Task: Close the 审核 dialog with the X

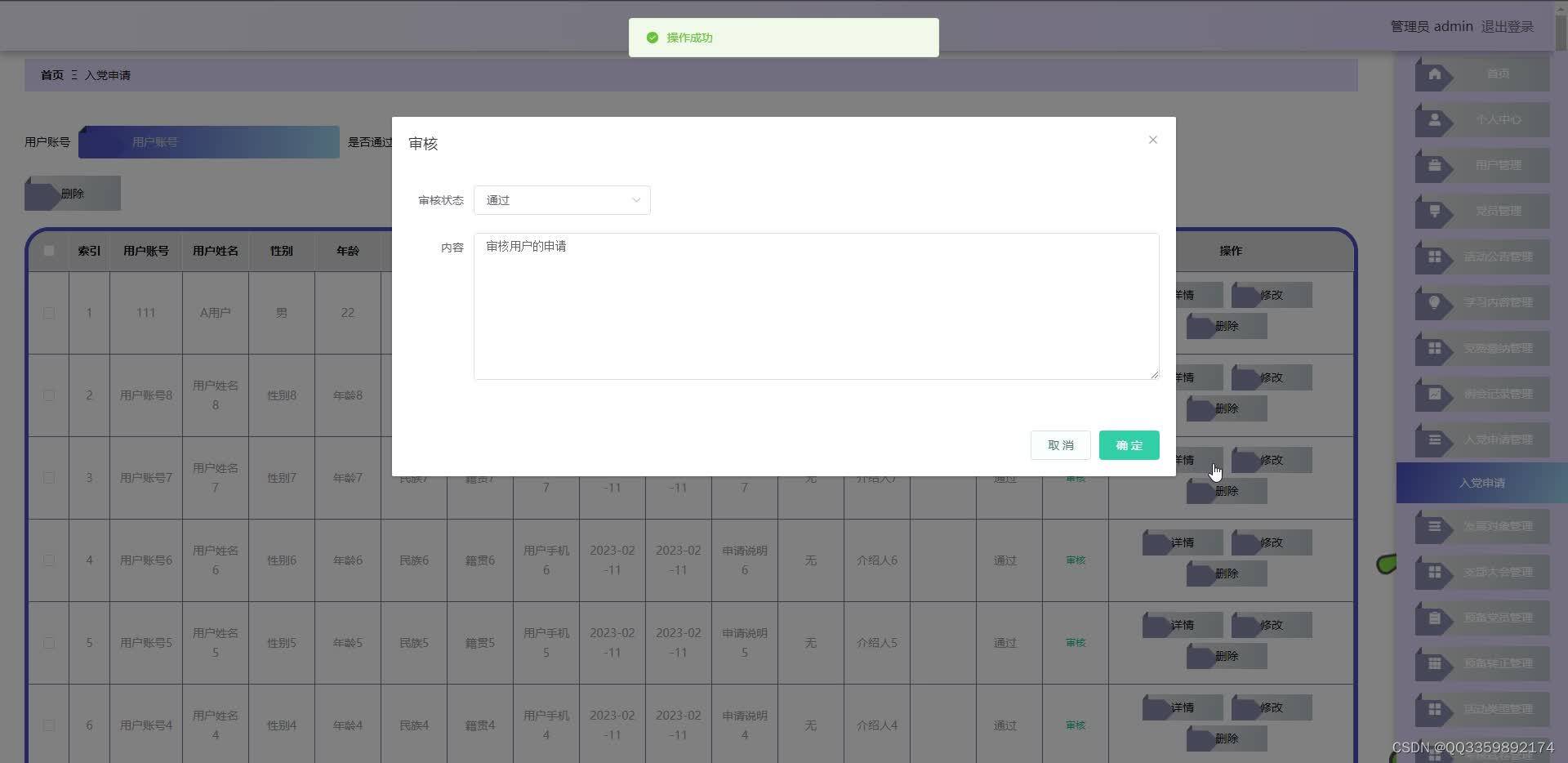Action: coord(1153,140)
